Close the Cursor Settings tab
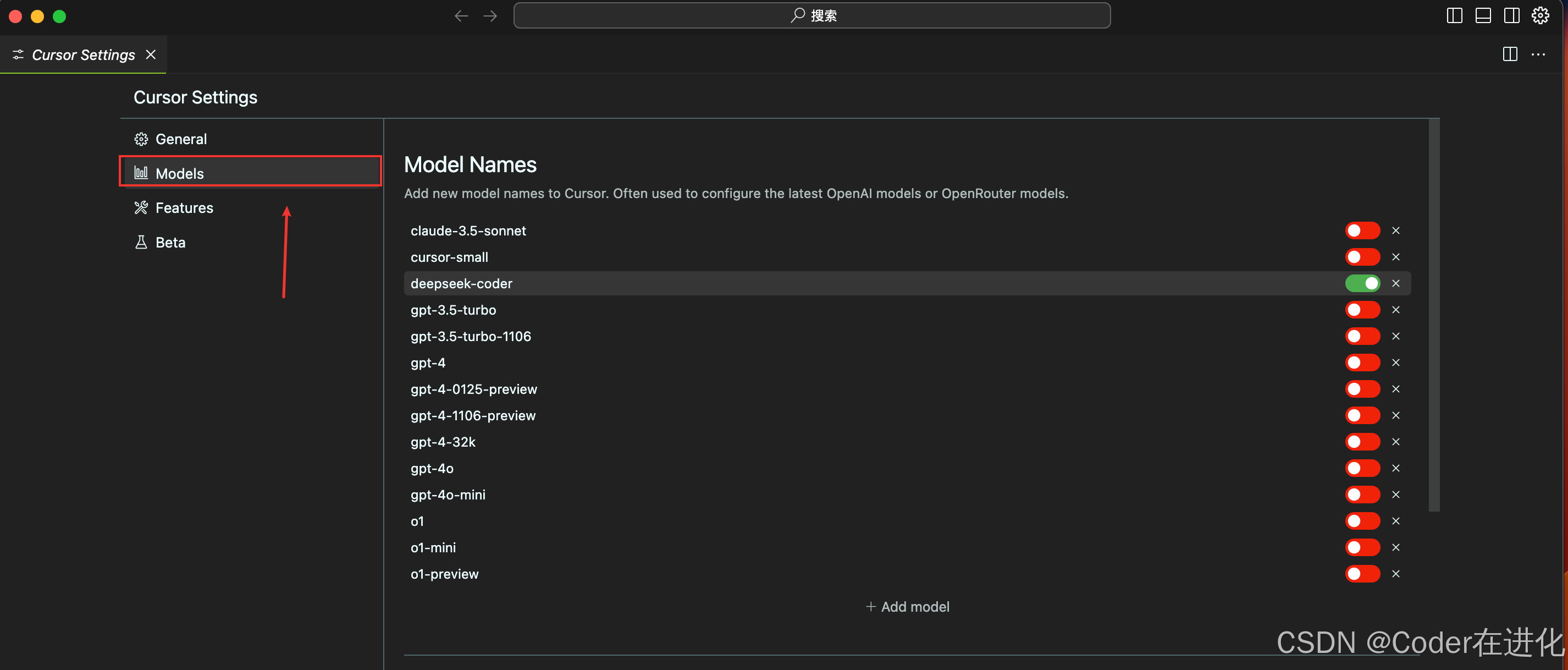1568x670 pixels. [151, 55]
